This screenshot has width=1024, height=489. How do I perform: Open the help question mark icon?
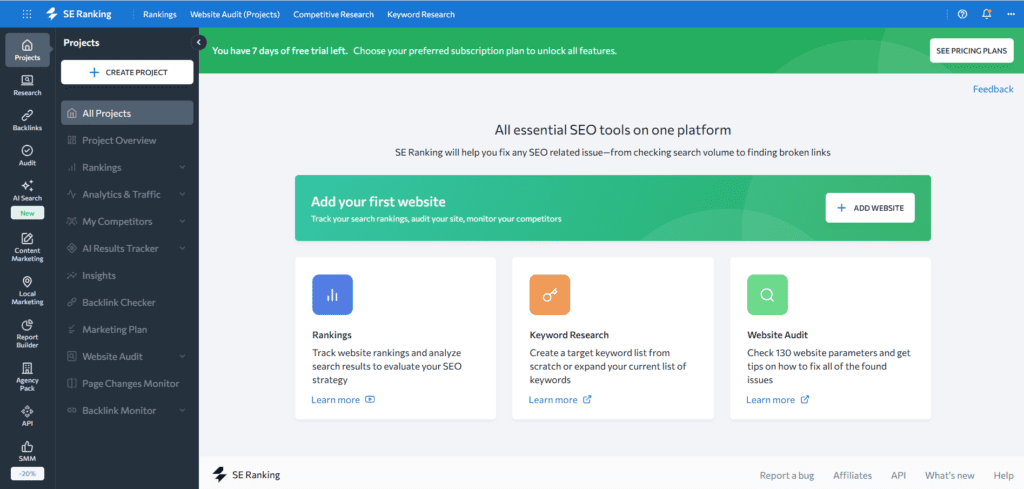[x=962, y=14]
